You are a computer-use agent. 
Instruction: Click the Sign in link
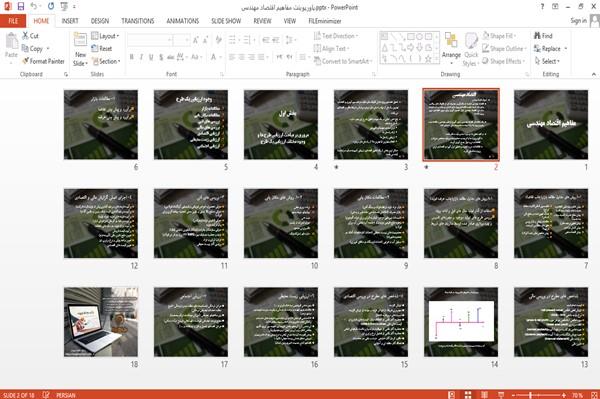pos(578,21)
